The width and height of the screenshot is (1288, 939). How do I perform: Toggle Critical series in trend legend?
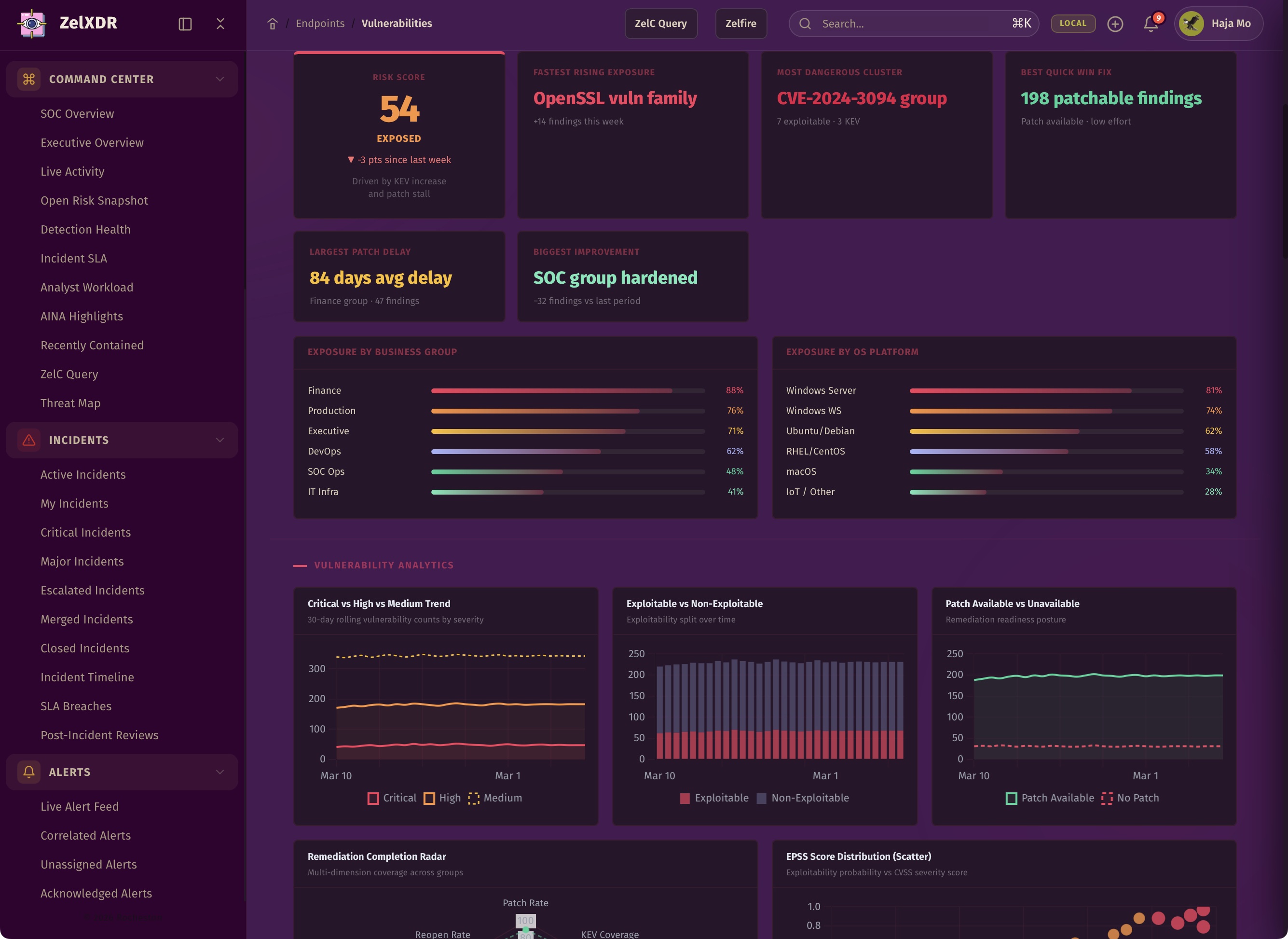[x=392, y=798]
